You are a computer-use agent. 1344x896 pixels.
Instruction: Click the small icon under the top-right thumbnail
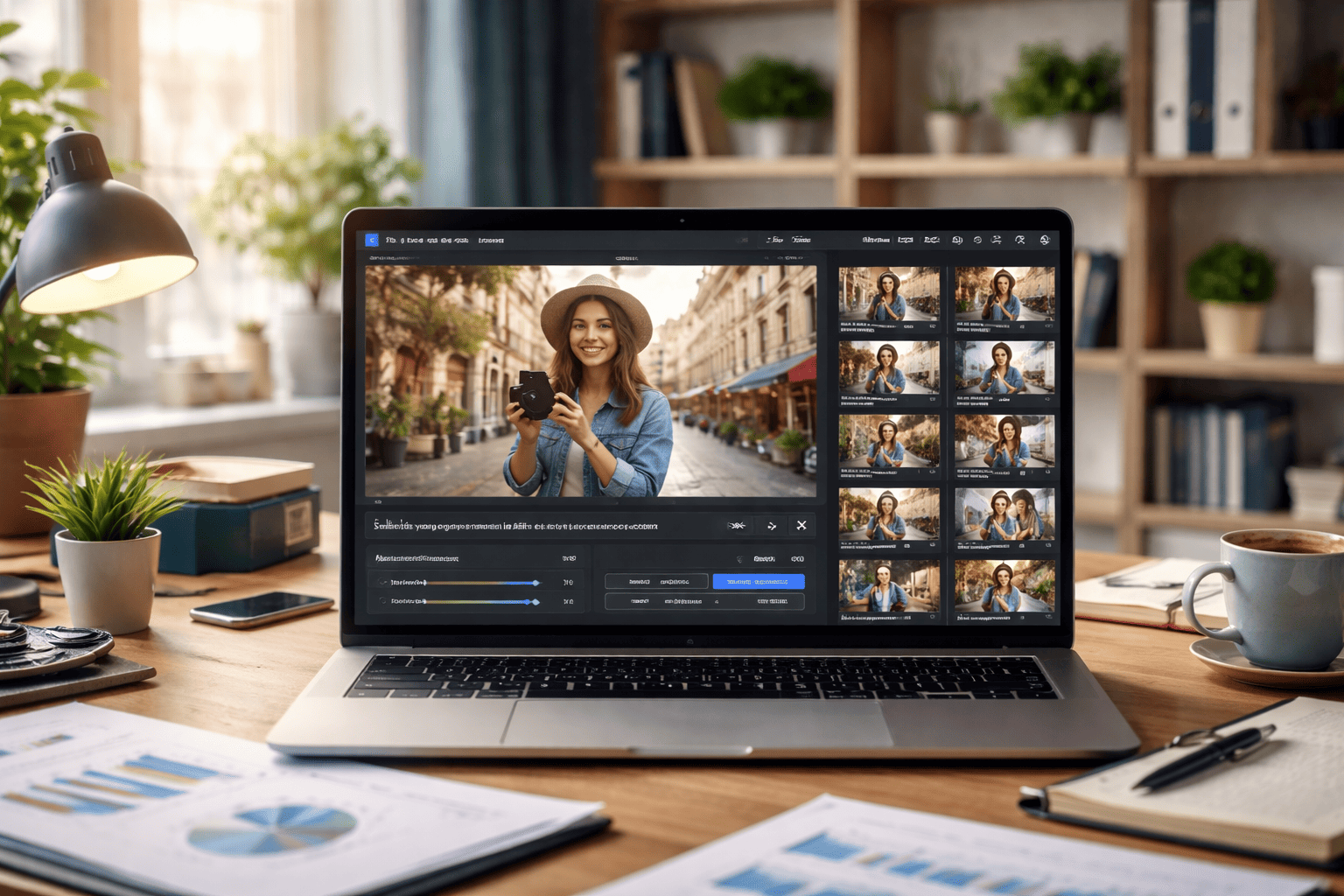pyautogui.click(x=1048, y=326)
